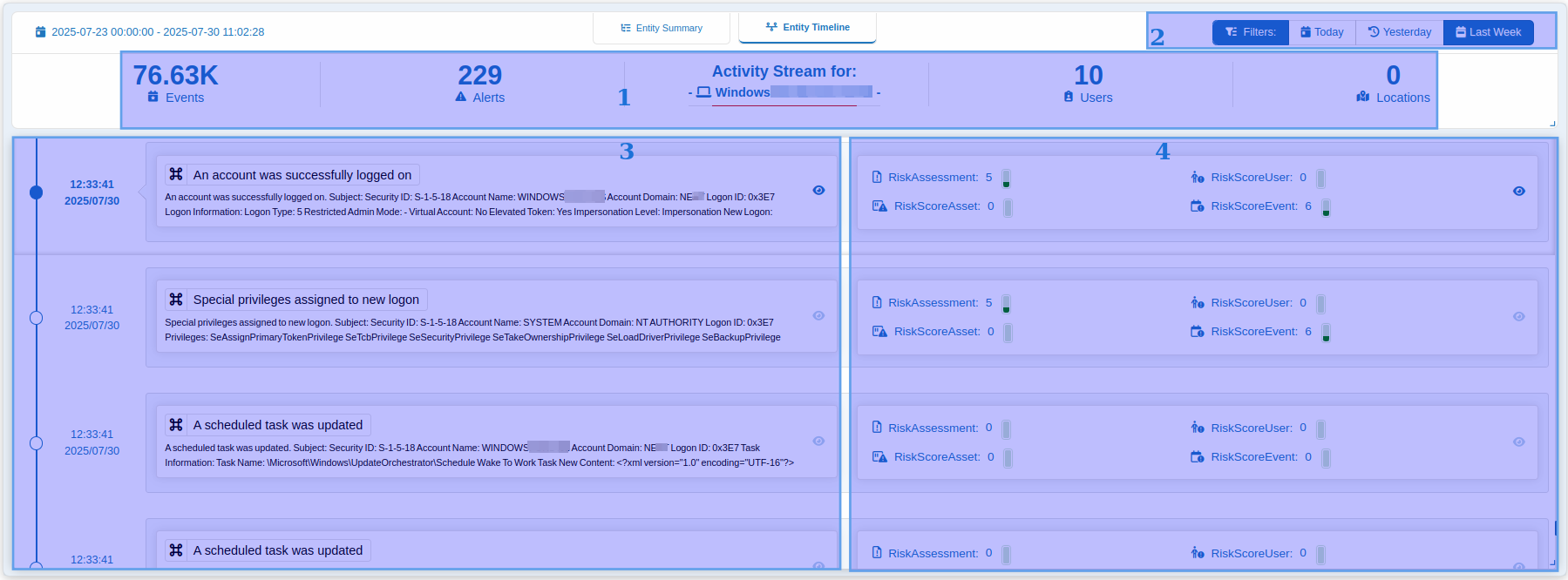Click RiskScoreAsset icon in second risk card
1568x580 pixels.
[x=879, y=332]
